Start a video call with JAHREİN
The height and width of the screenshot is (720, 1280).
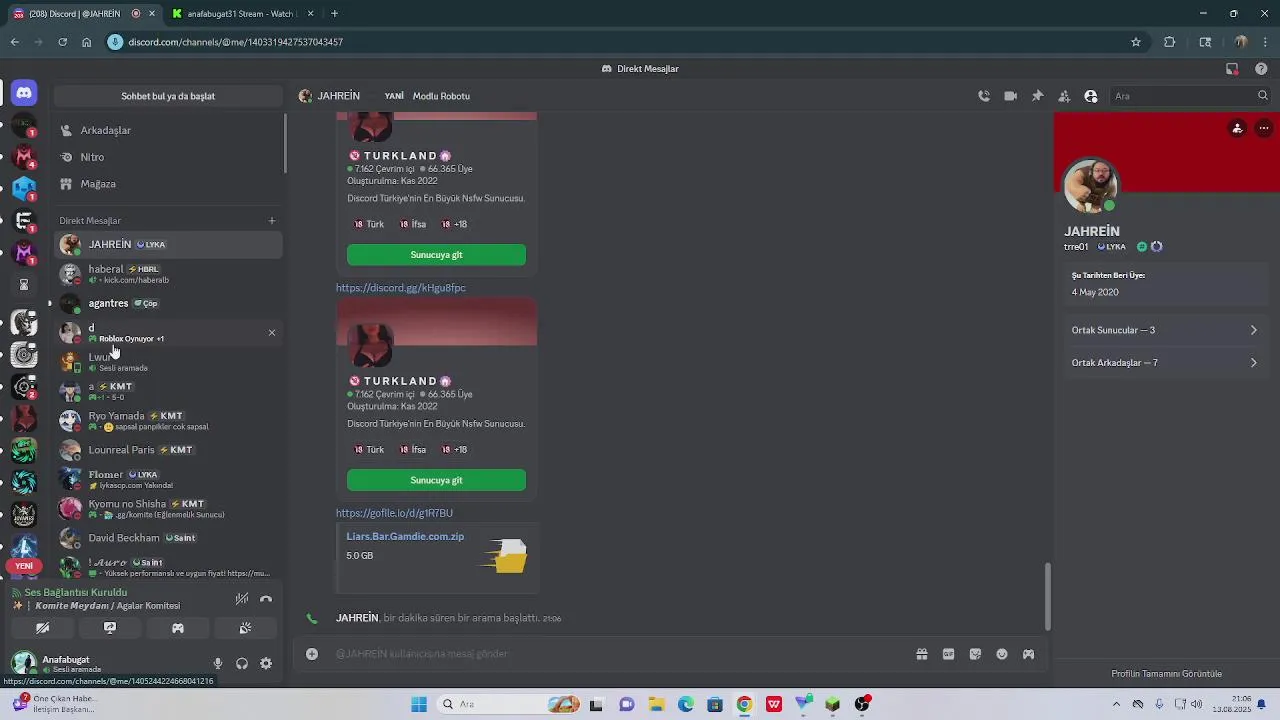(1011, 96)
